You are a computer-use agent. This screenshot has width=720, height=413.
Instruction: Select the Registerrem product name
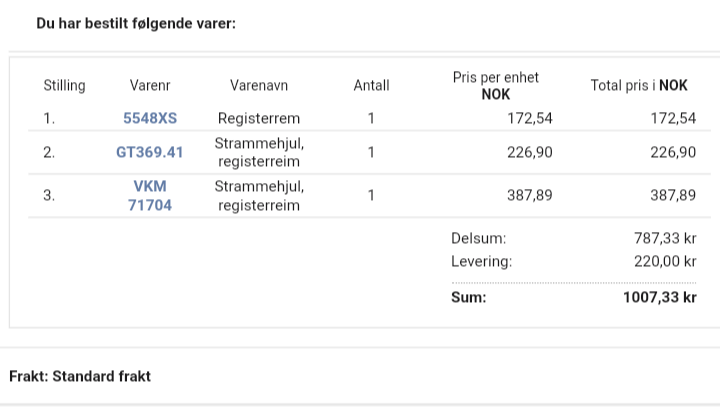[259, 118]
